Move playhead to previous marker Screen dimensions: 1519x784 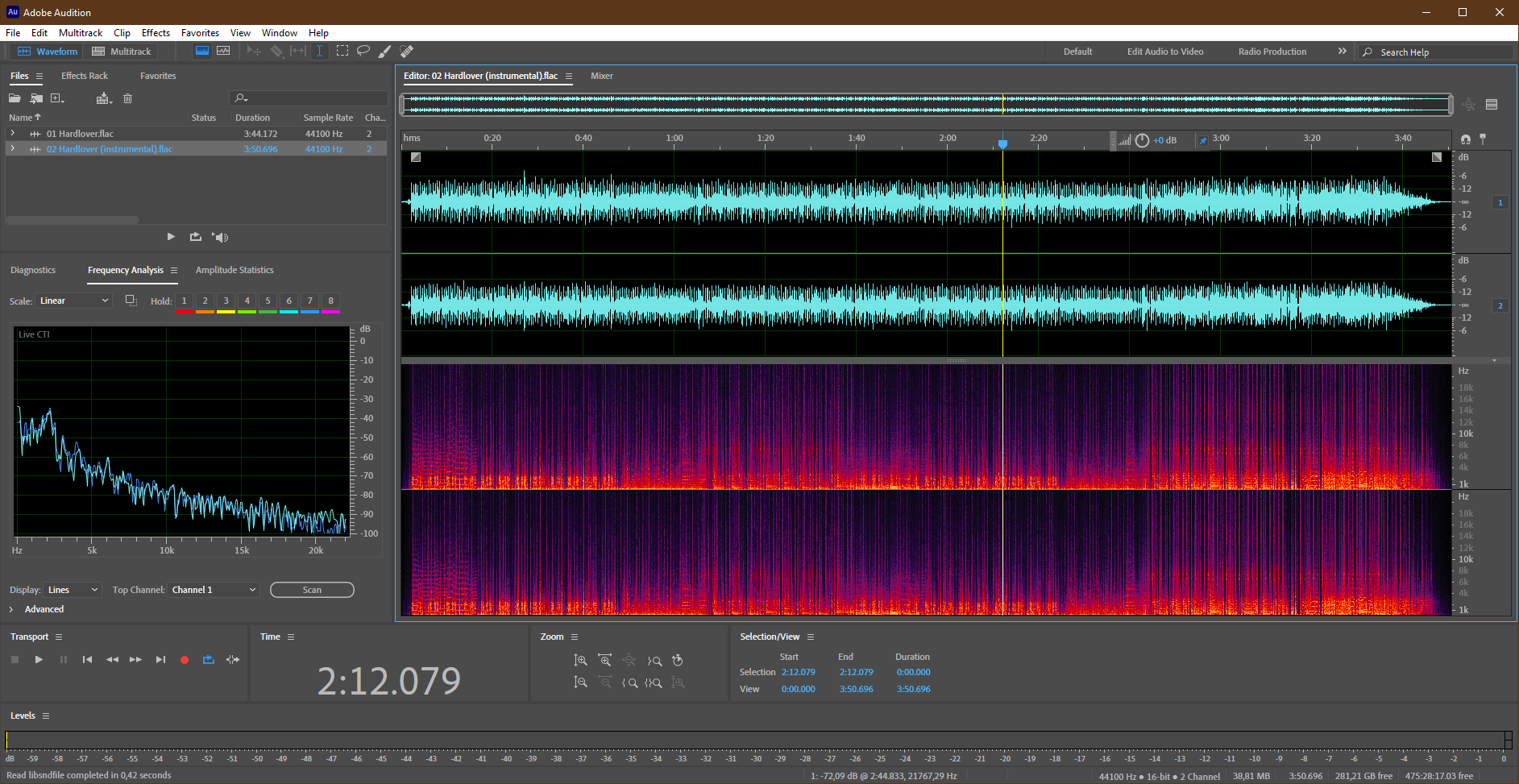click(x=87, y=659)
